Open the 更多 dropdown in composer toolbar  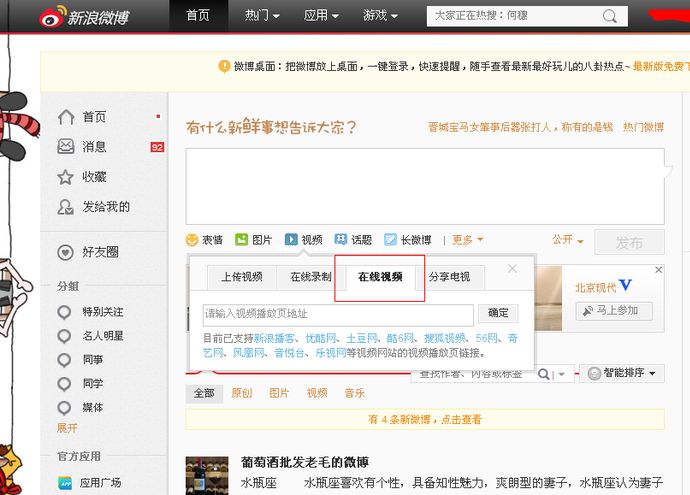pyautogui.click(x=467, y=240)
